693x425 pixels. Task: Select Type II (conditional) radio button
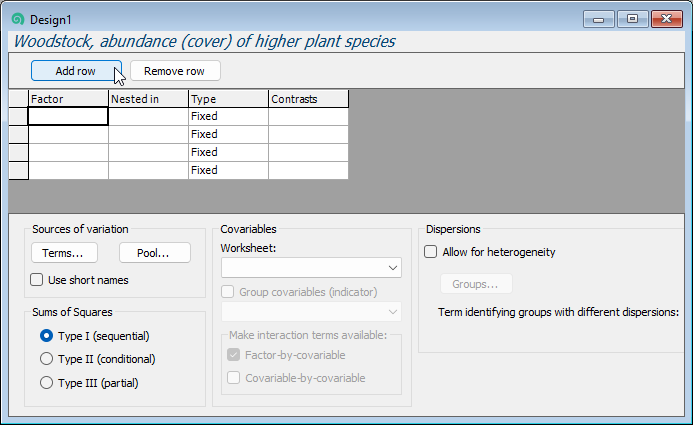46,359
